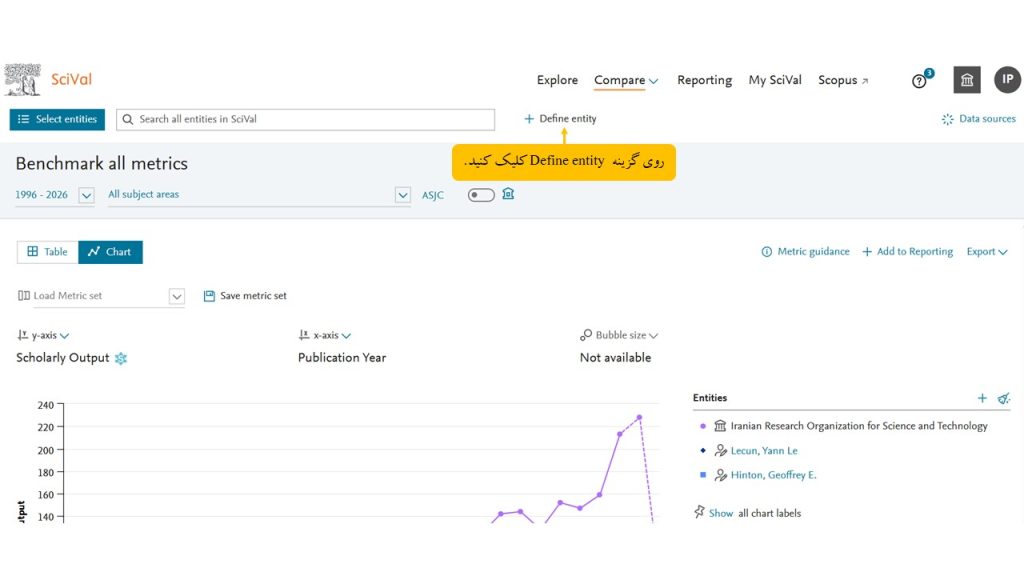Image resolution: width=1024 pixels, height=576 pixels.
Task: Click the highlight icon in Entities panel
Action: (x=1004, y=398)
